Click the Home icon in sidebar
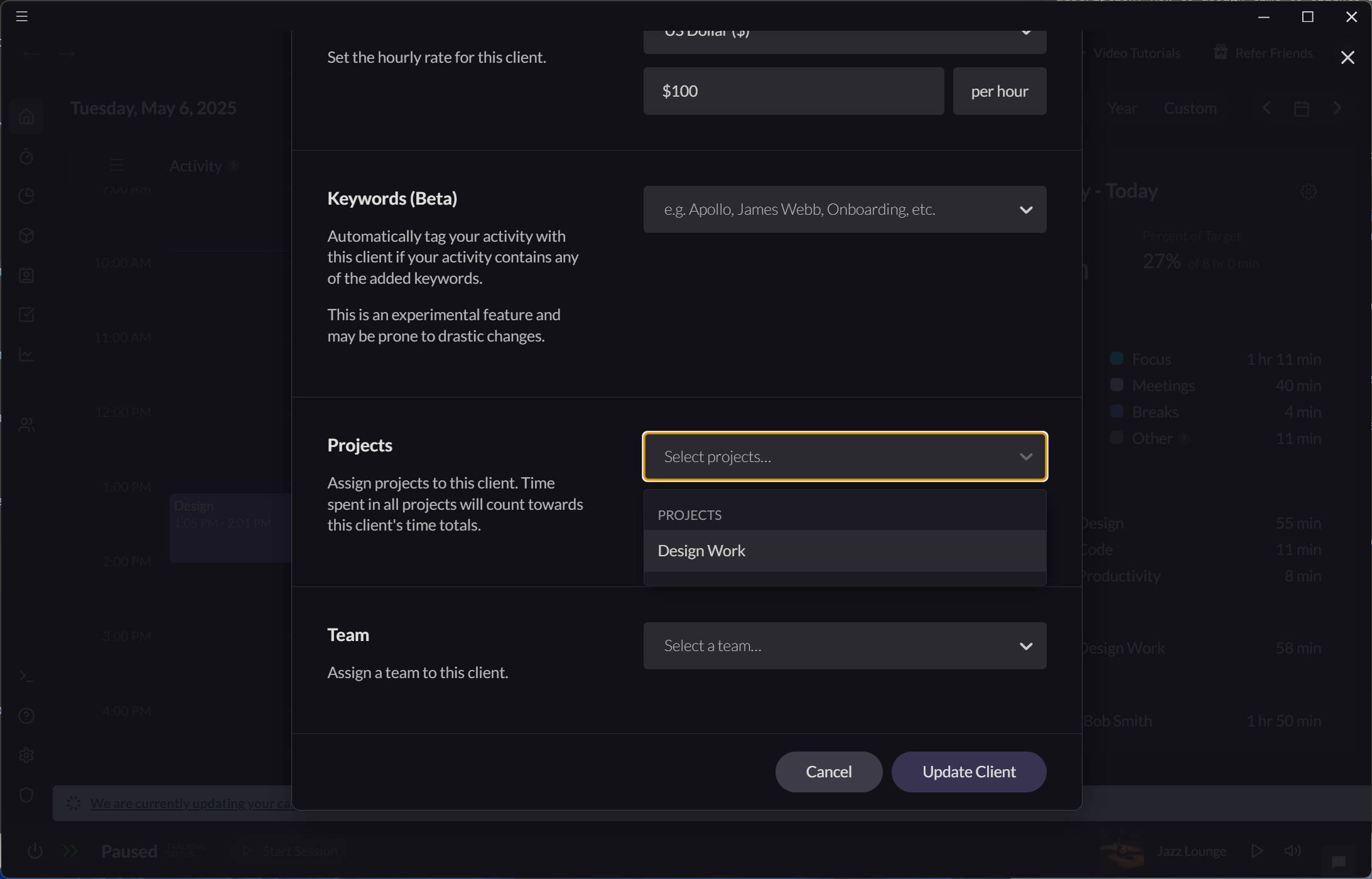Image resolution: width=1372 pixels, height=879 pixels. [26, 117]
